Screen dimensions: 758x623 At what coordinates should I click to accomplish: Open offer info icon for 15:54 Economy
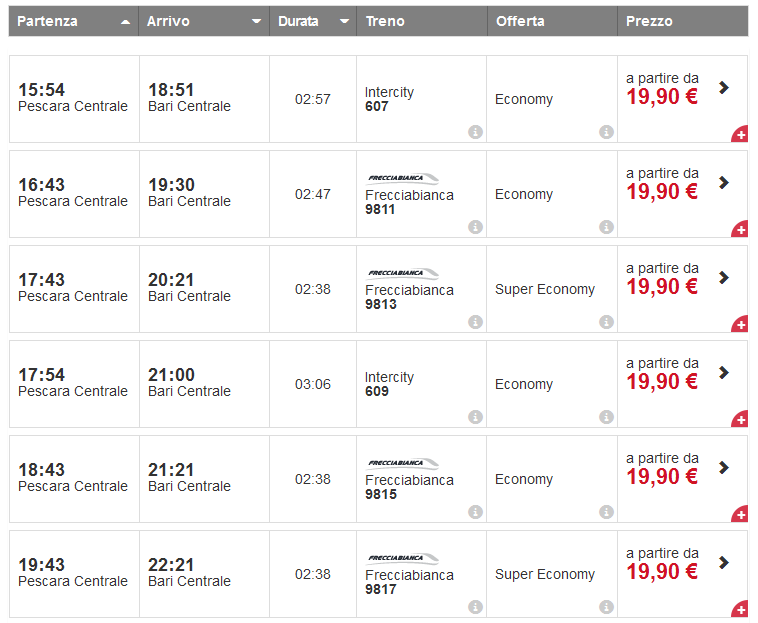click(x=606, y=132)
